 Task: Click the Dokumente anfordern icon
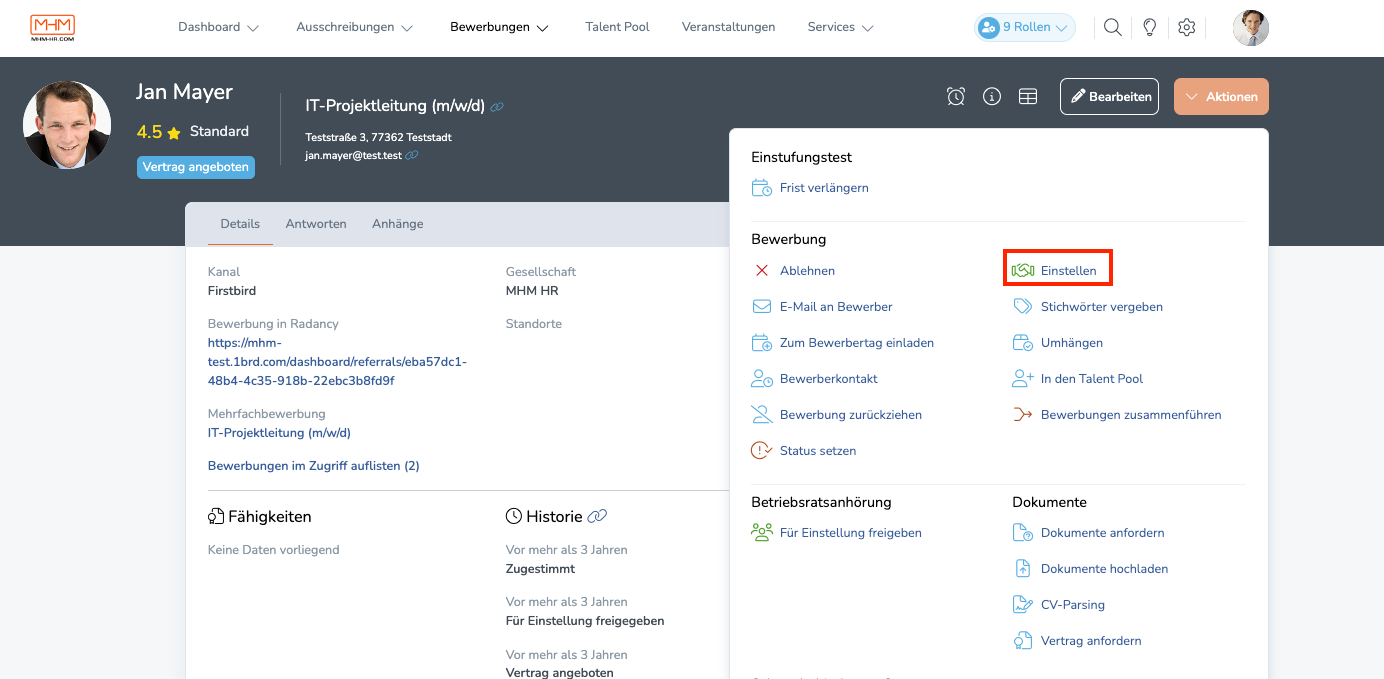[x=1022, y=533]
